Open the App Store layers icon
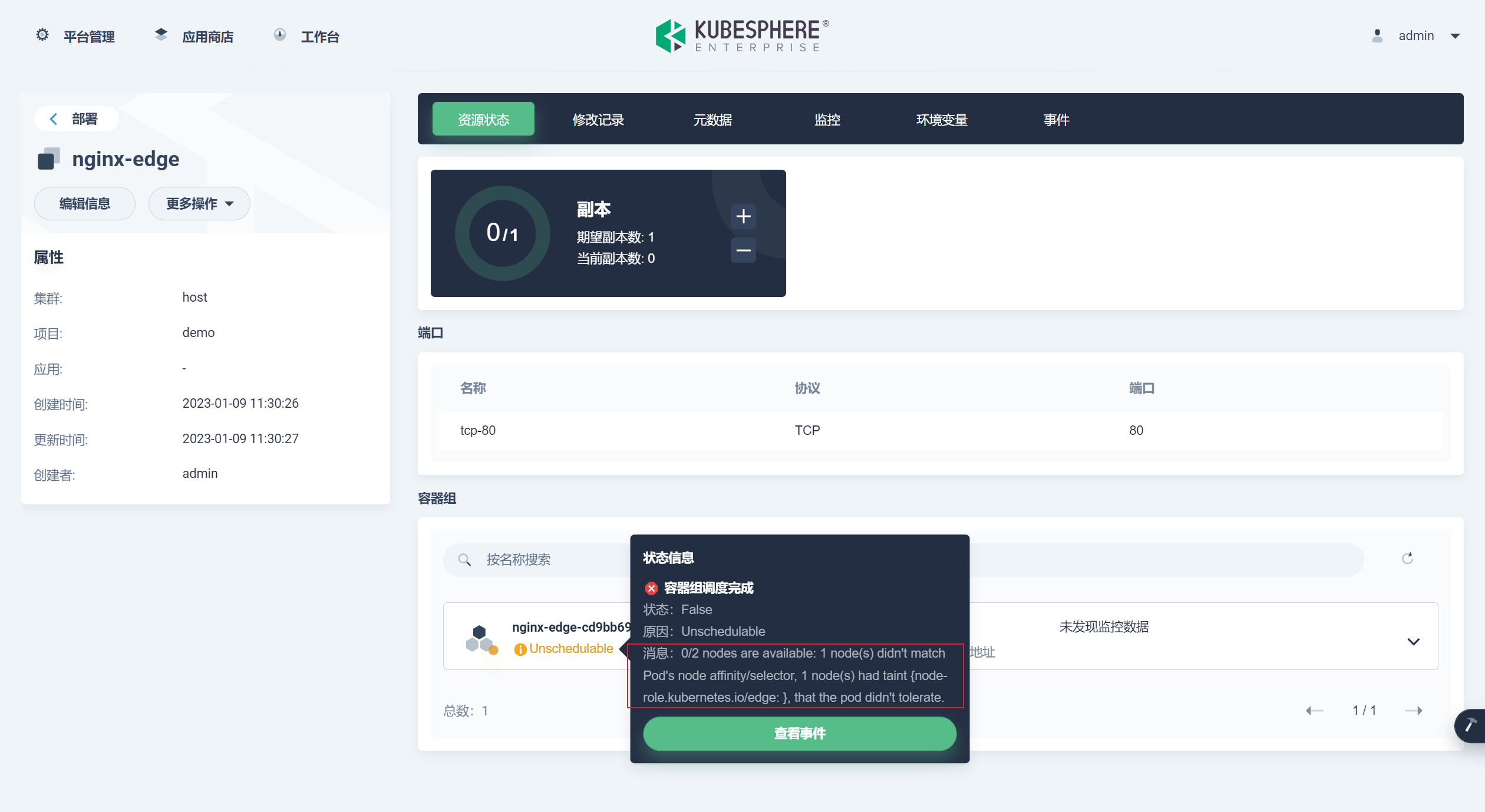This screenshot has height=812, width=1485. click(161, 35)
